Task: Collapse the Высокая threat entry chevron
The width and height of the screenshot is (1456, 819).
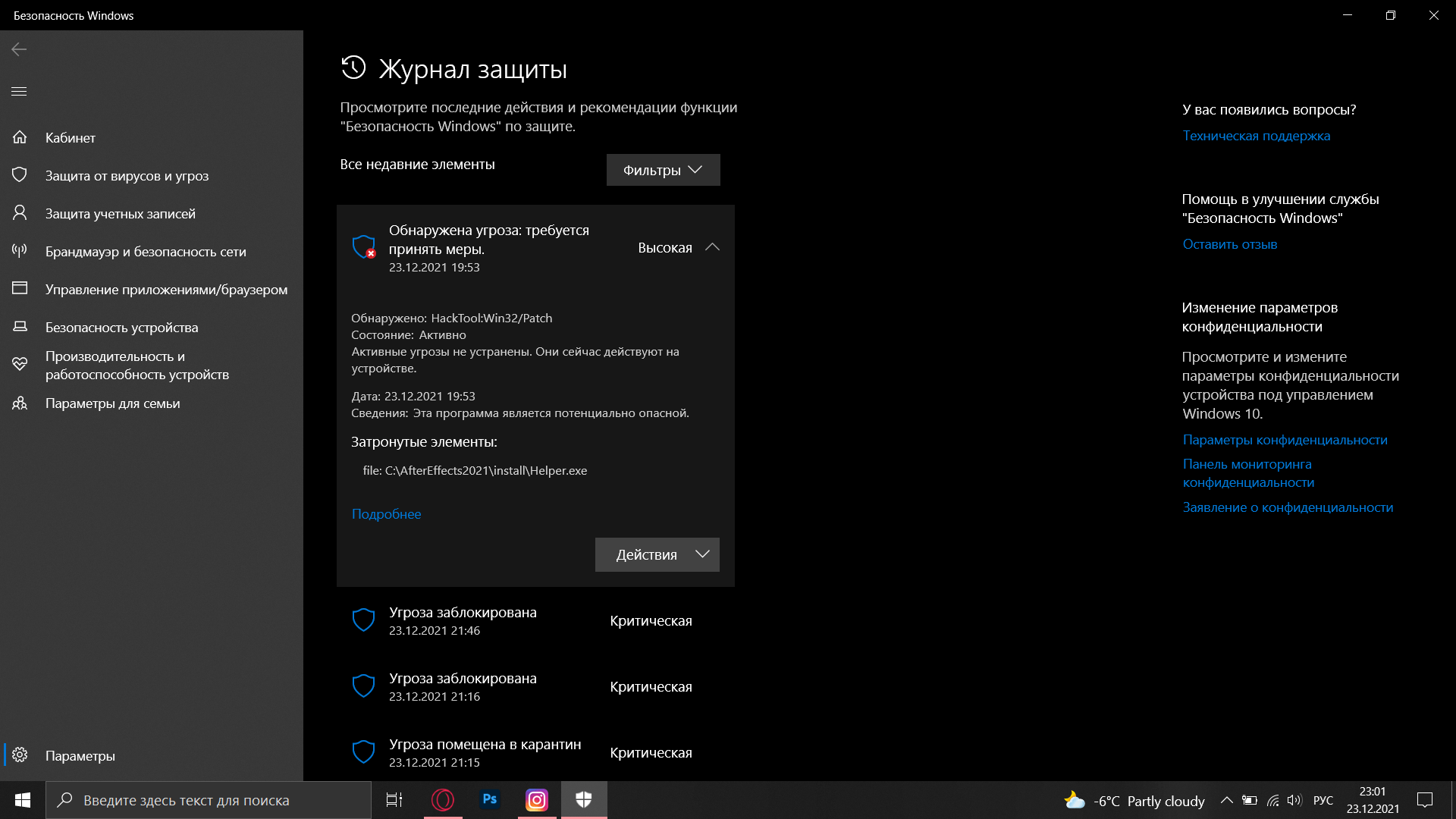Action: click(x=712, y=247)
